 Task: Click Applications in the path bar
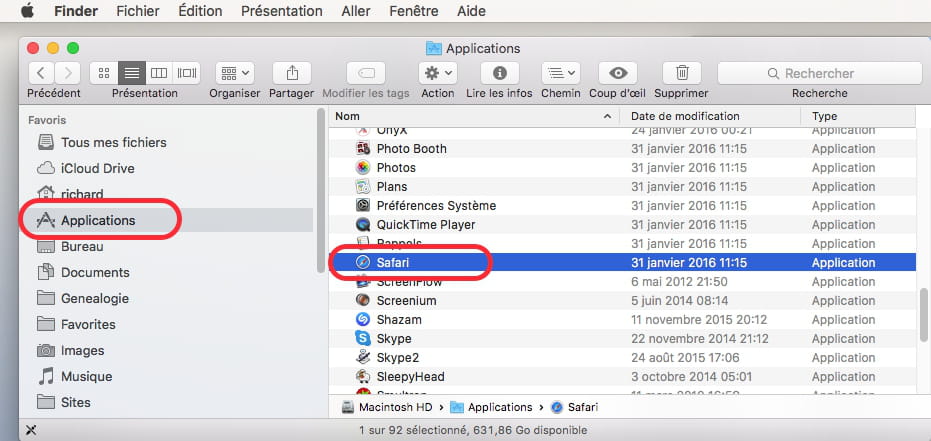(491, 407)
